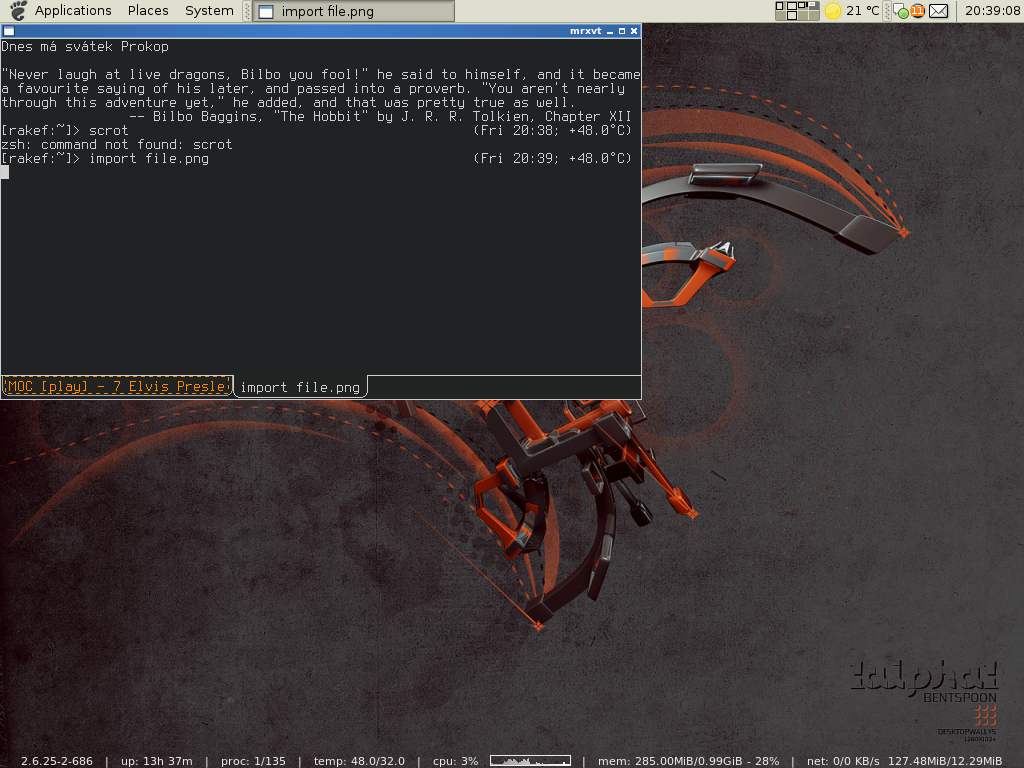1024x768 pixels.
Task: Click 'zsh: command not found: scrot' line
Action: click(117, 144)
